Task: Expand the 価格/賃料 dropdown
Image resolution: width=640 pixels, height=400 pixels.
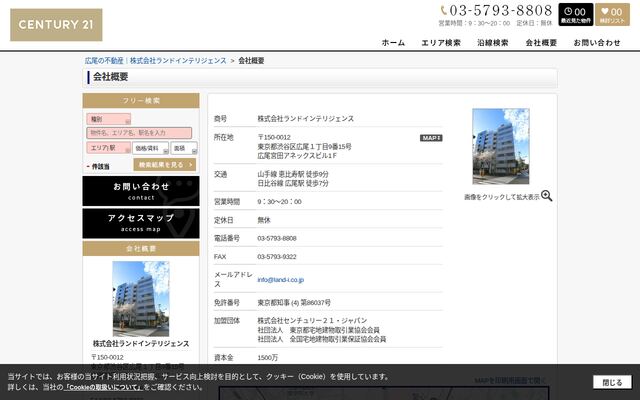Action: (x=150, y=148)
